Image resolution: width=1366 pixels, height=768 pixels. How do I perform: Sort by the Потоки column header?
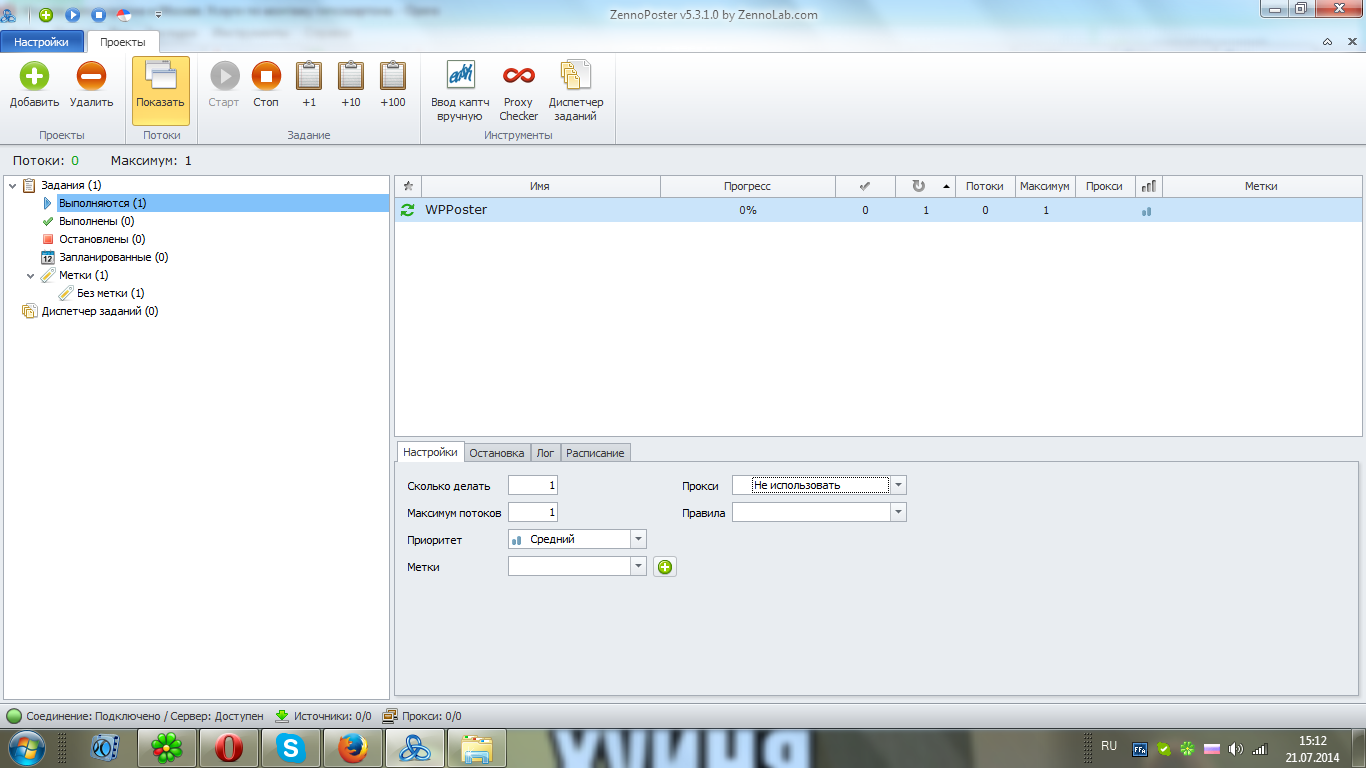tap(985, 186)
